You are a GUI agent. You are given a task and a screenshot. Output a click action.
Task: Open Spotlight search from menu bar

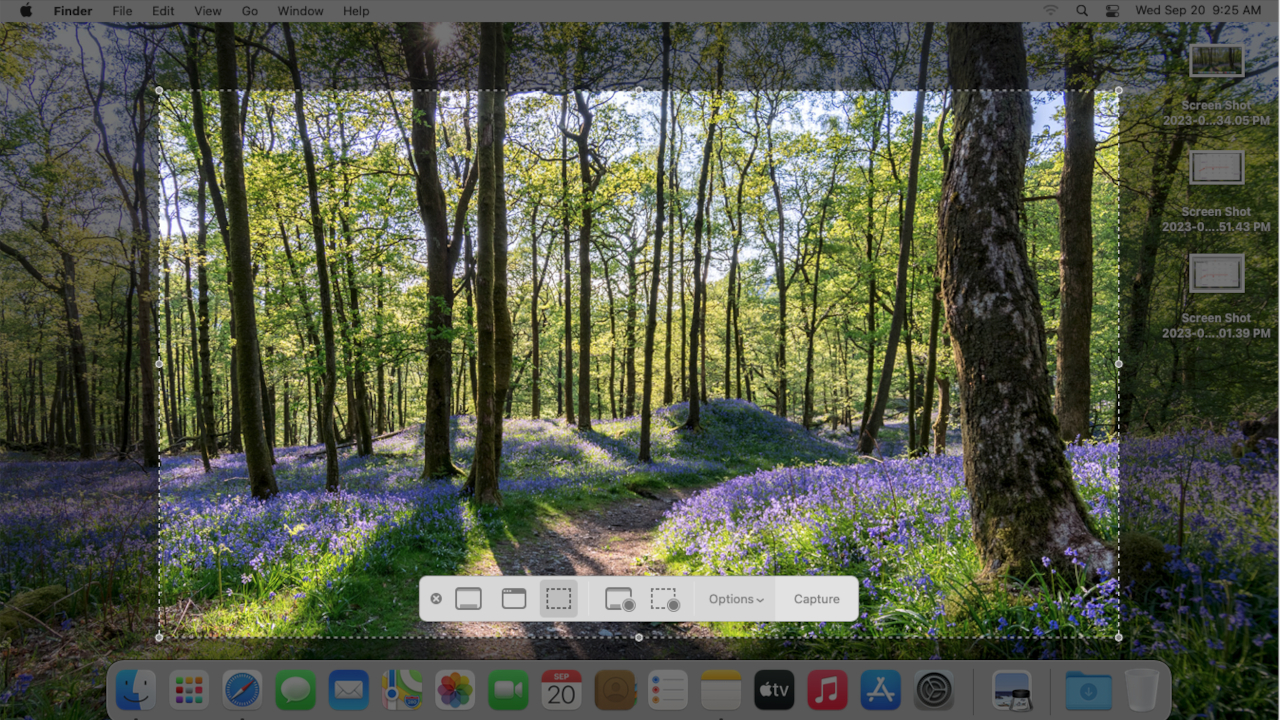(x=1082, y=11)
